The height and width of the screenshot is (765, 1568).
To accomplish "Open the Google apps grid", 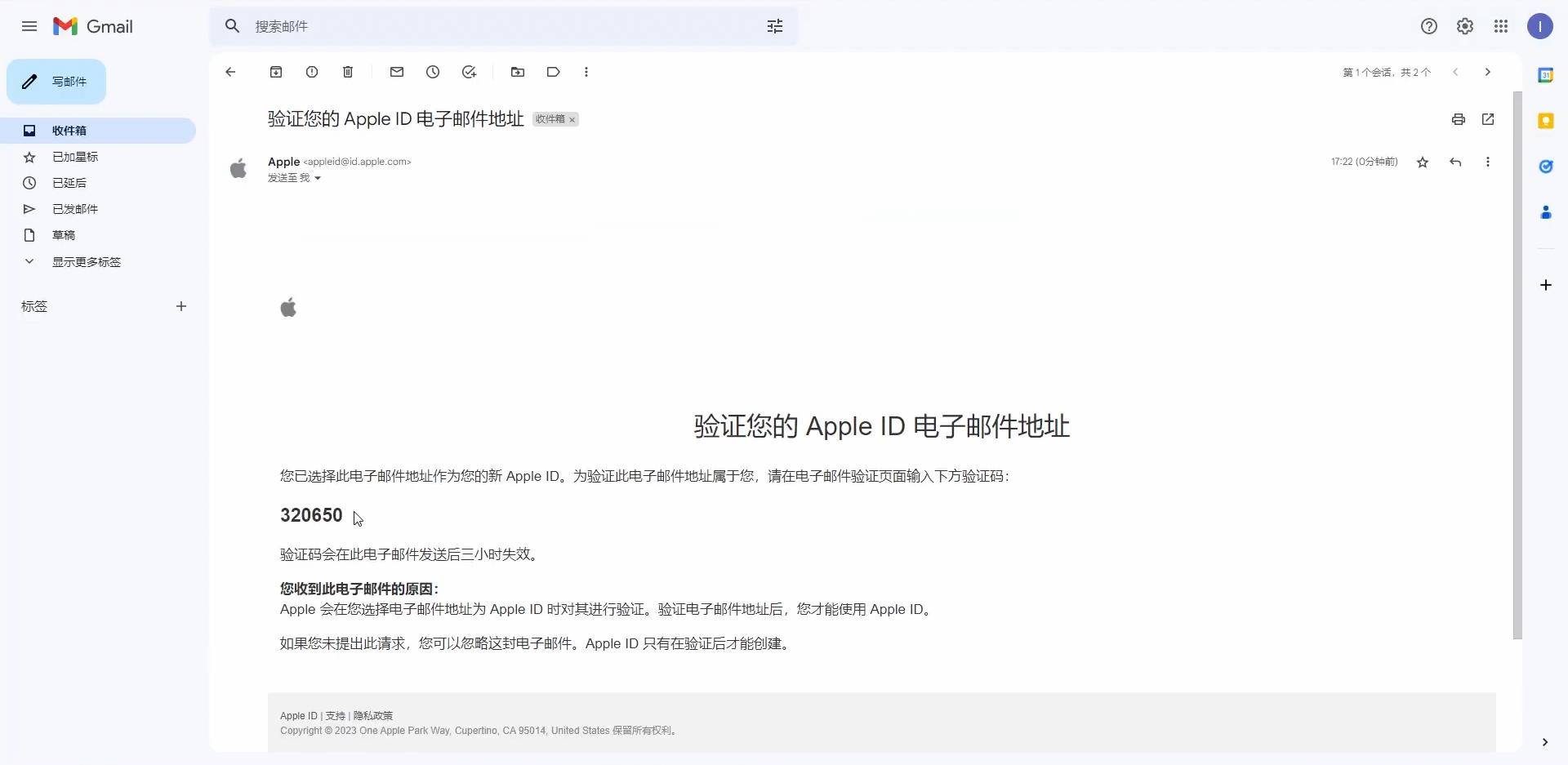I will coord(1500,26).
